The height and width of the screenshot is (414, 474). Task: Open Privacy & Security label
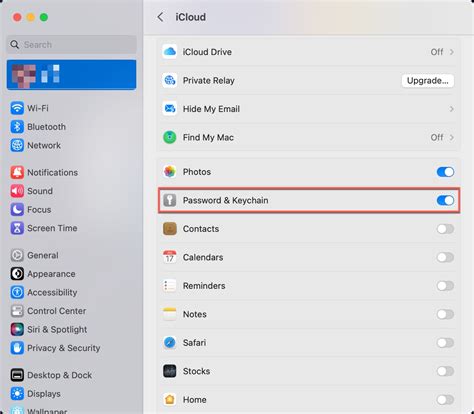point(64,348)
